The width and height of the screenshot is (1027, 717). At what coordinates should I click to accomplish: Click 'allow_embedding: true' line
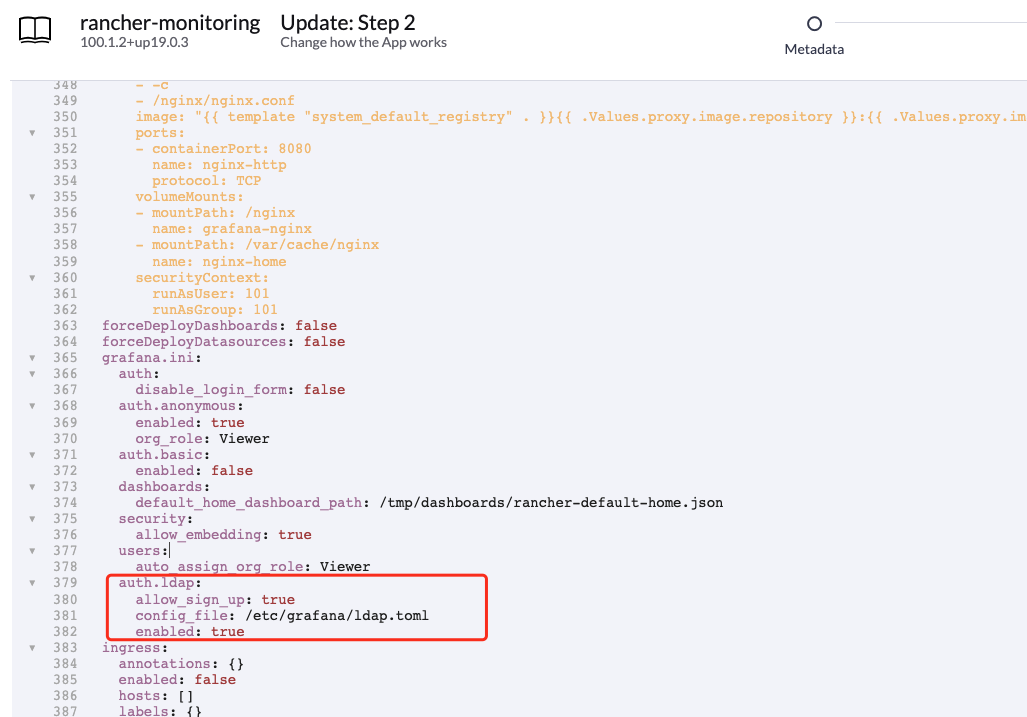coord(223,535)
